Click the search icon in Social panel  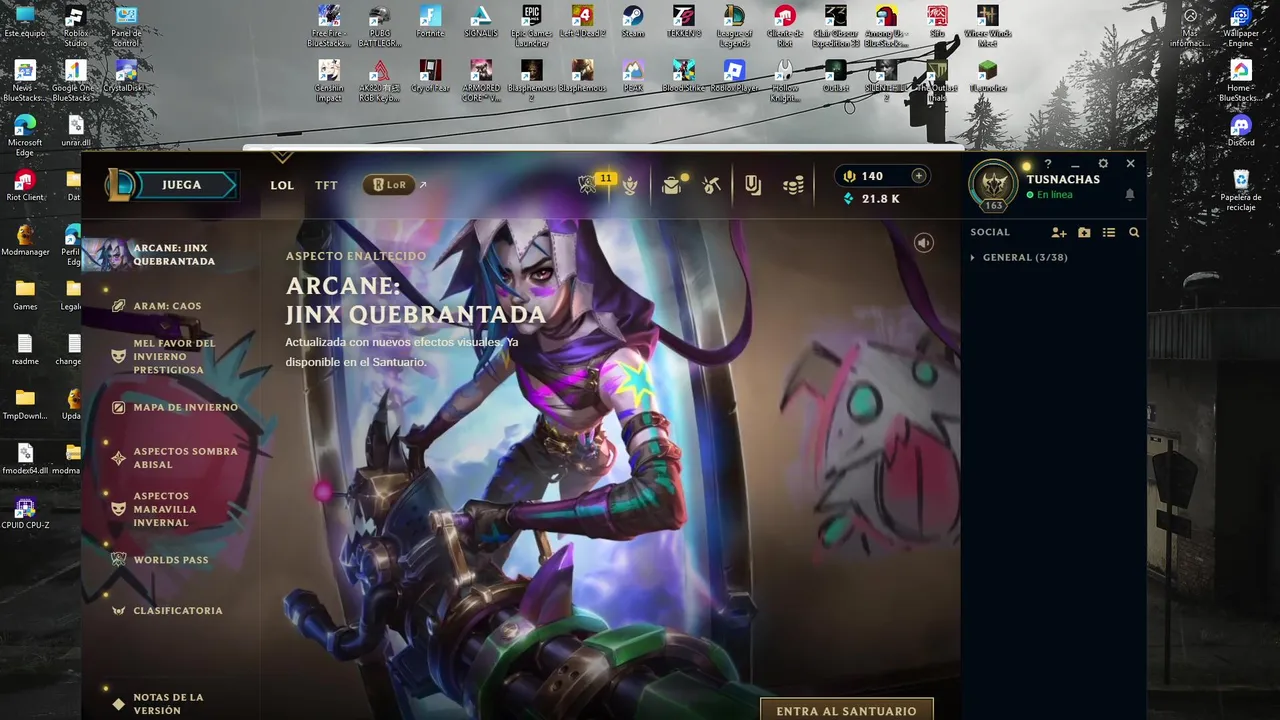point(1134,232)
